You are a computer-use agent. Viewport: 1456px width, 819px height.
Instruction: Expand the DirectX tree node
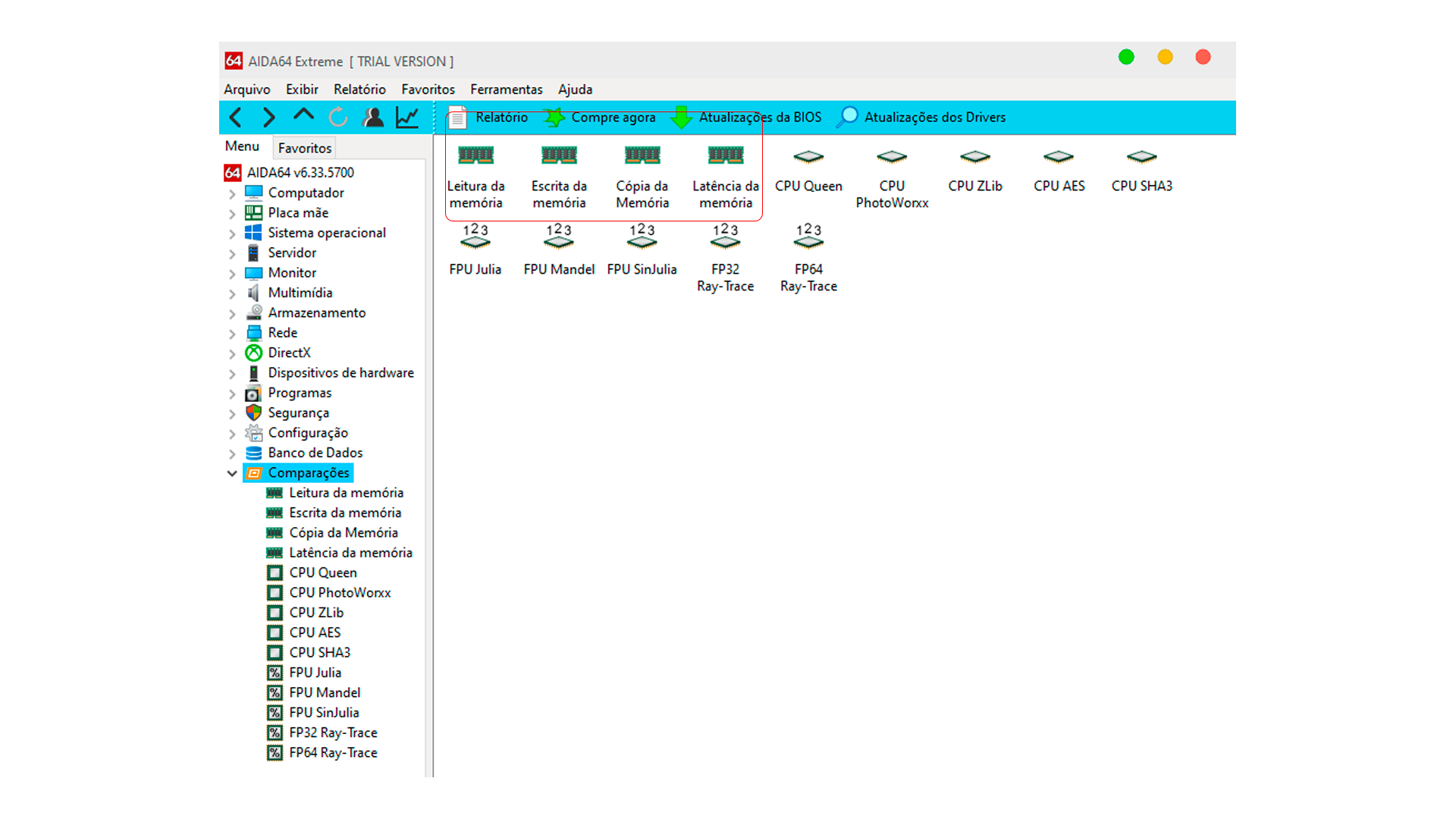pos(232,353)
